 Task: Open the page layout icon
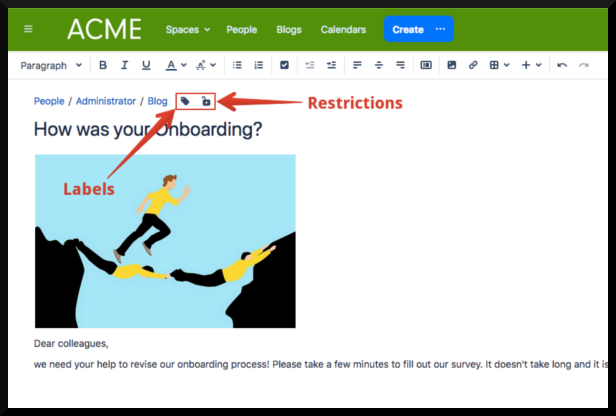point(426,65)
